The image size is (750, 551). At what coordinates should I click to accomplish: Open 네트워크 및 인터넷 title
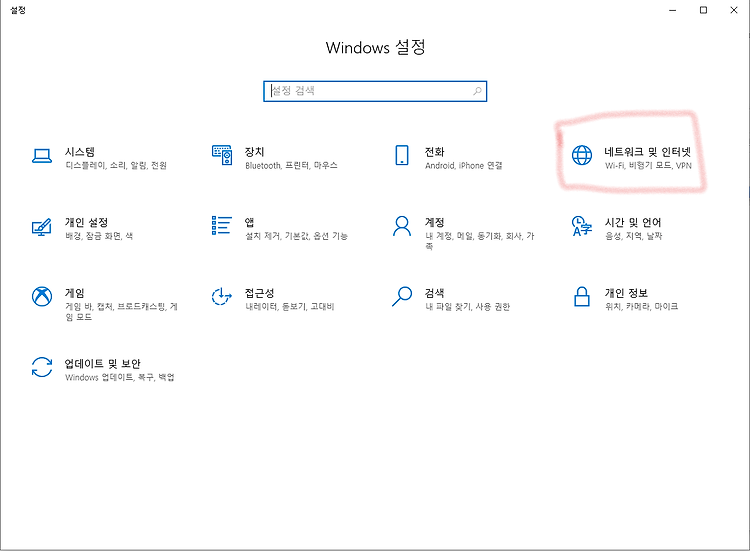[648, 152]
